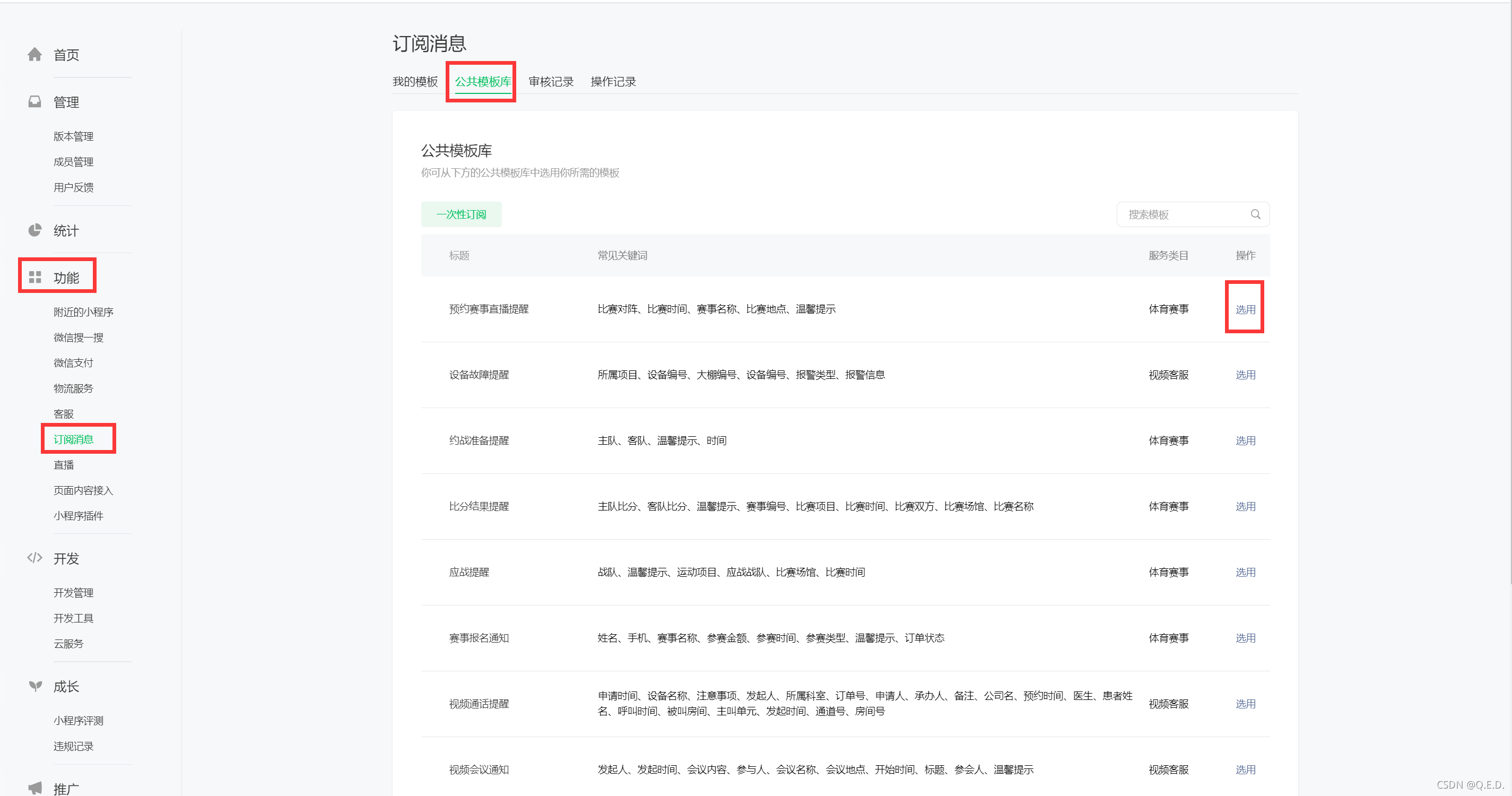
Task: Open 开发管理 under 开发 section
Action: [x=73, y=592]
